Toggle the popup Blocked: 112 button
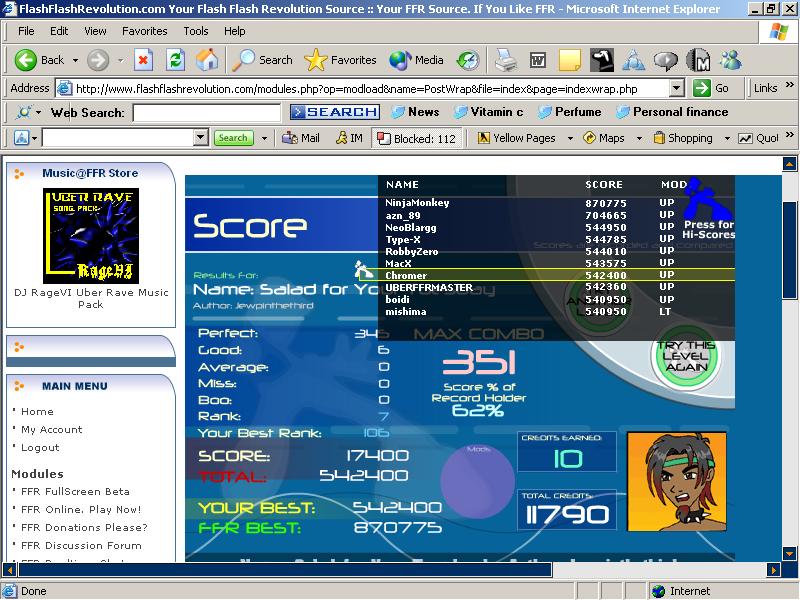The image size is (800, 600). 416,138
